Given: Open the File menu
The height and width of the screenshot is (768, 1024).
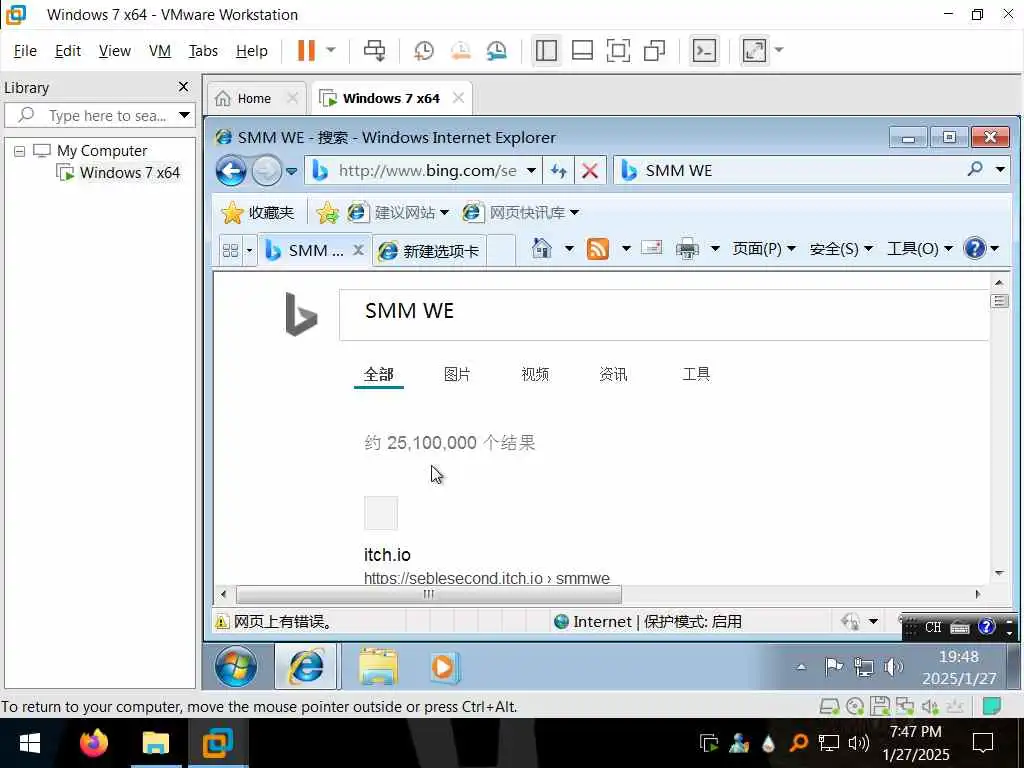Looking at the screenshot, I should 25,50.
